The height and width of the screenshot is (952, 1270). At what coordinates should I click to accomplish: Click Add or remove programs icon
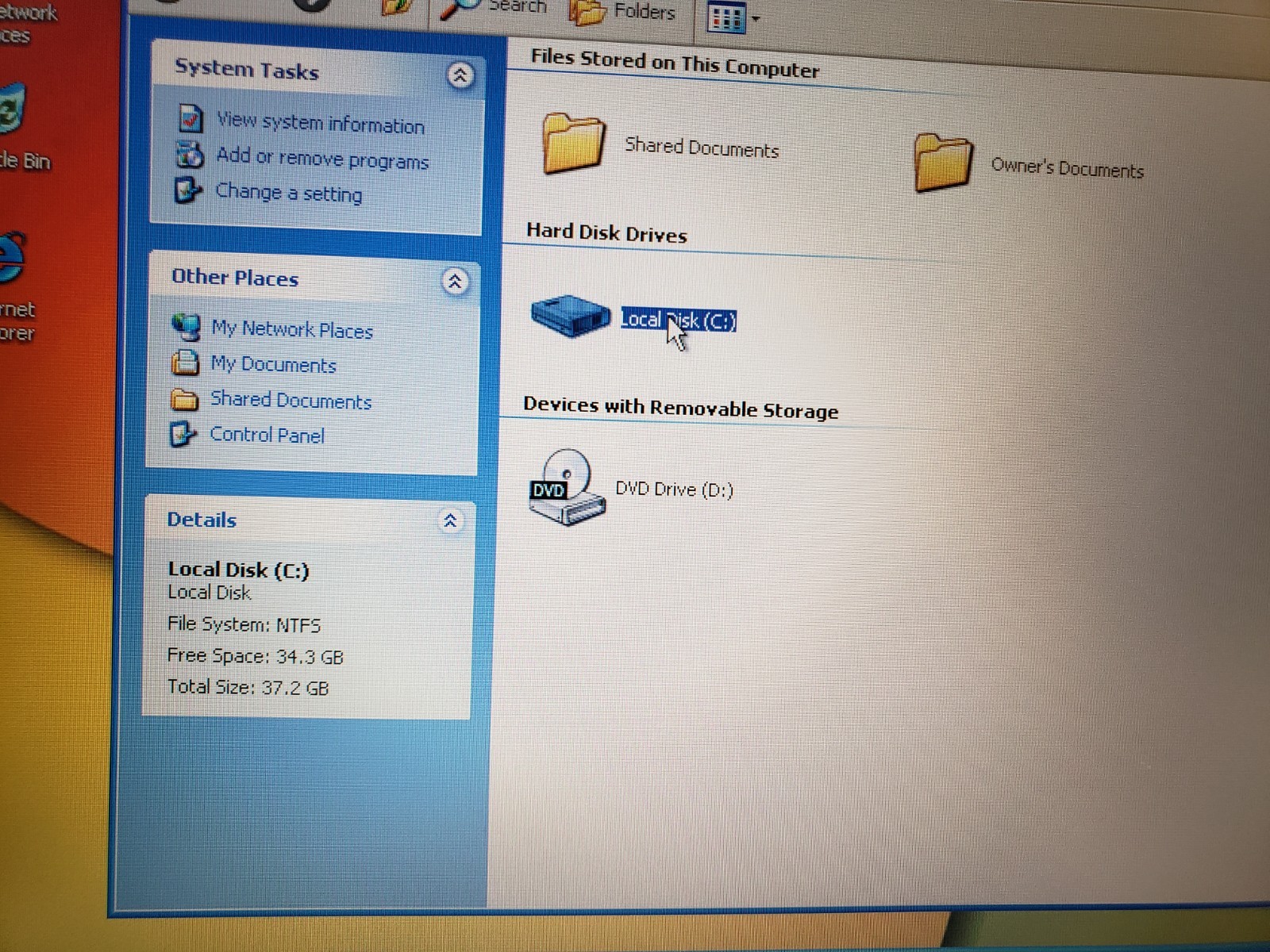190,154
